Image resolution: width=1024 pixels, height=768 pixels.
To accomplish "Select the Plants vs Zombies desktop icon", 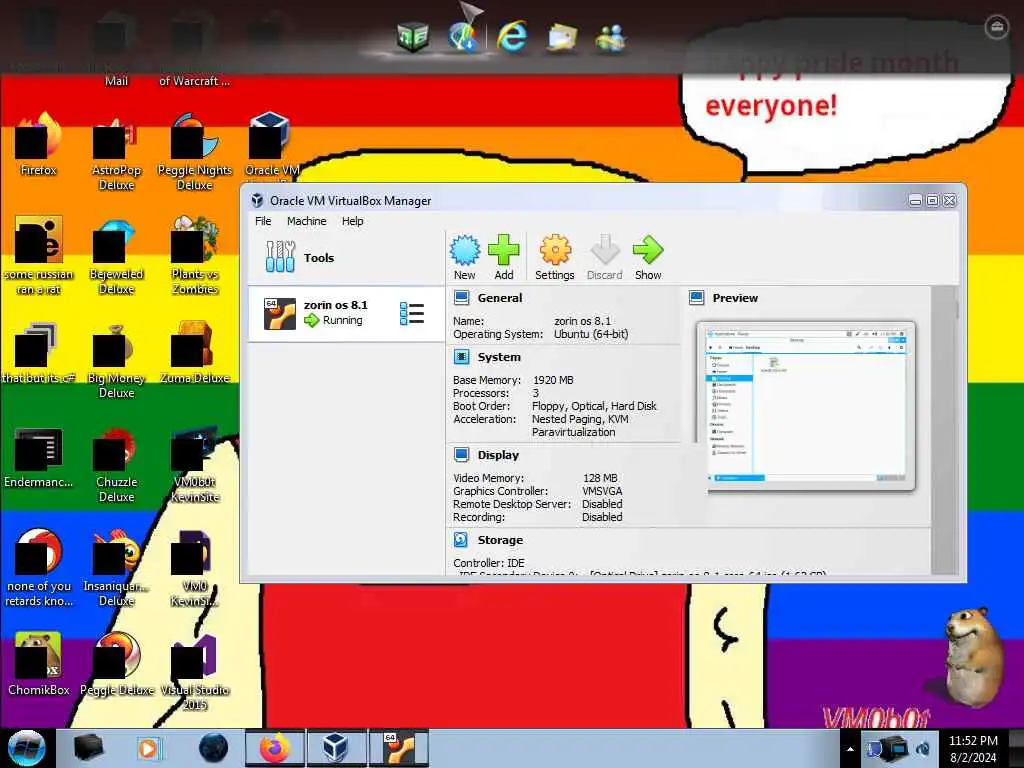I will (x=195, y=257).
